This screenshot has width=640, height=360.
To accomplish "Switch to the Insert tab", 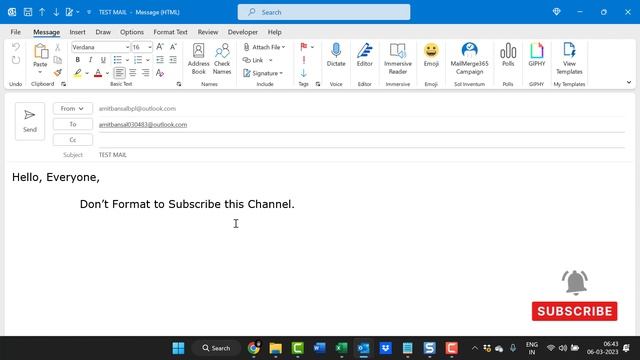I will (77, 32).
